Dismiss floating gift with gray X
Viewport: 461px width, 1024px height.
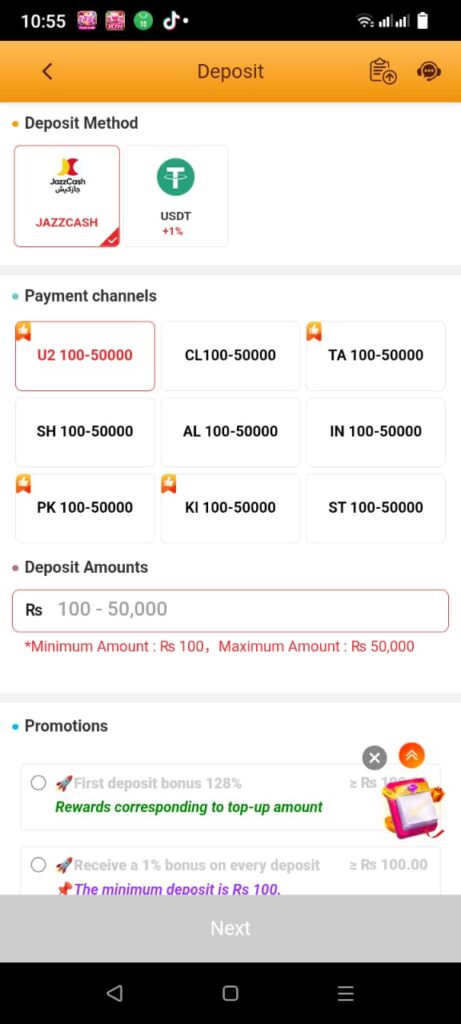(x=374, y=758)
